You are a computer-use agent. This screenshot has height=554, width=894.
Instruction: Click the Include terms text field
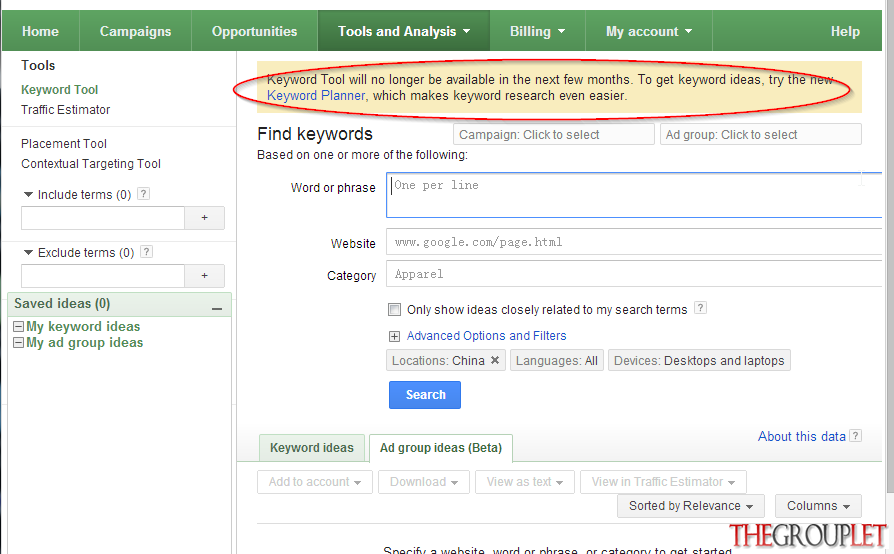(x=103, y=218)
